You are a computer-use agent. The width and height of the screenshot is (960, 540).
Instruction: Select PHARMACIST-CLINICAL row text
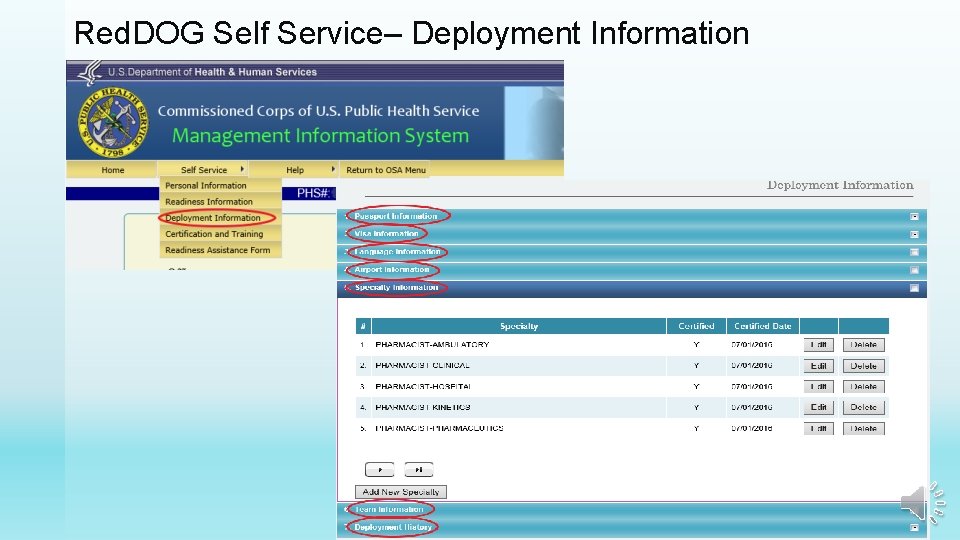(x=422, y=366)
